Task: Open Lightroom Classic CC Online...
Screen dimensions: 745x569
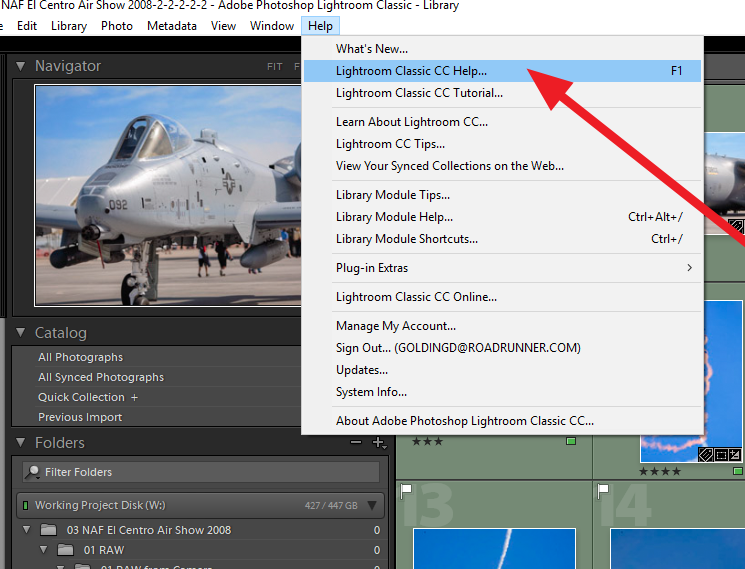Action: click(x=502, y=297)
